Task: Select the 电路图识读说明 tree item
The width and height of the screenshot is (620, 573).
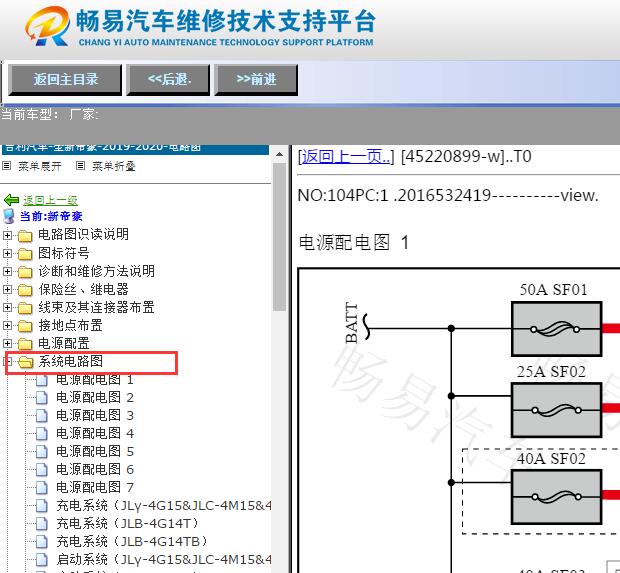Action: (x=83, y=234)
